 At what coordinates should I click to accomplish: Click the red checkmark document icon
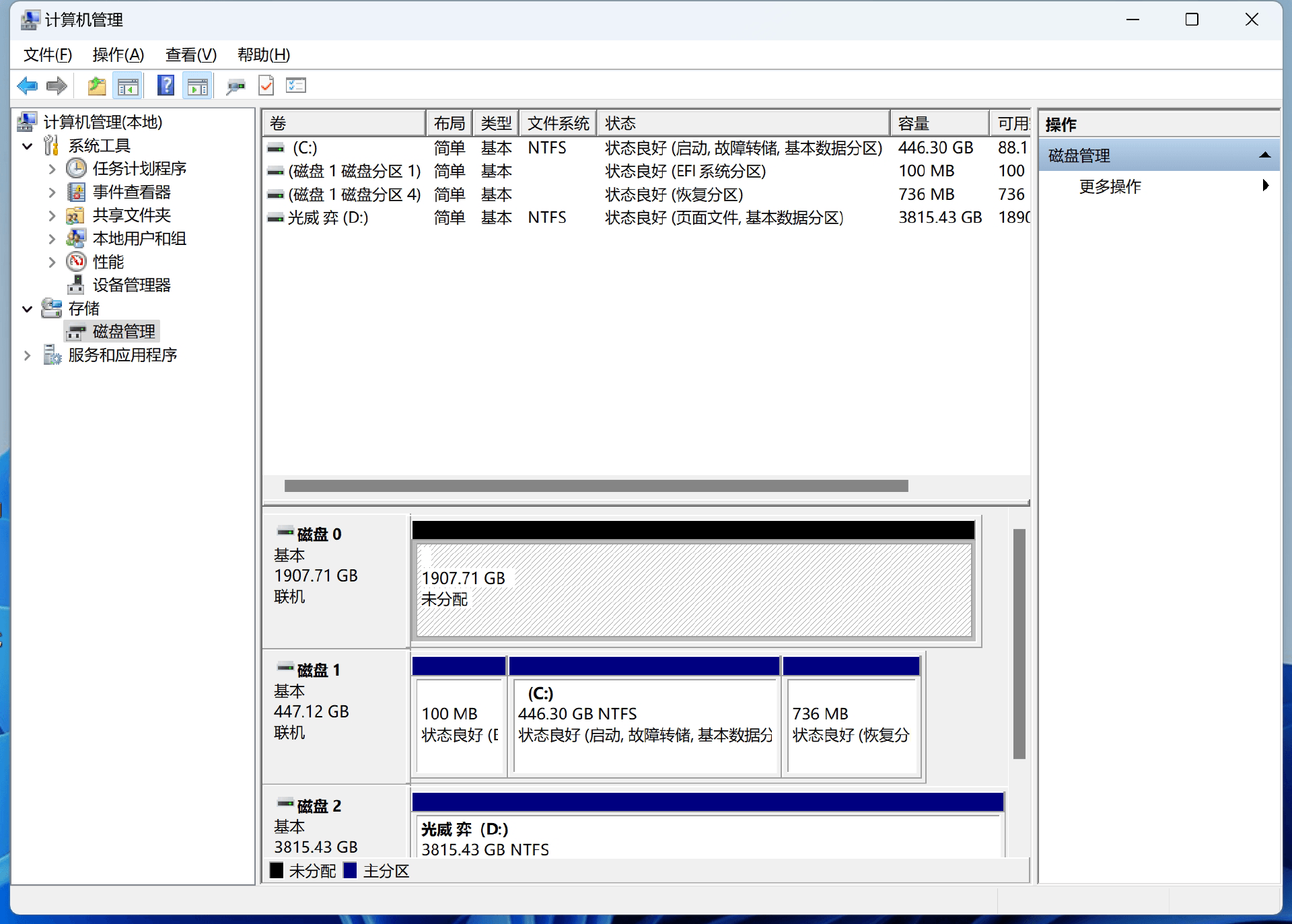click(x=266, y=85)
